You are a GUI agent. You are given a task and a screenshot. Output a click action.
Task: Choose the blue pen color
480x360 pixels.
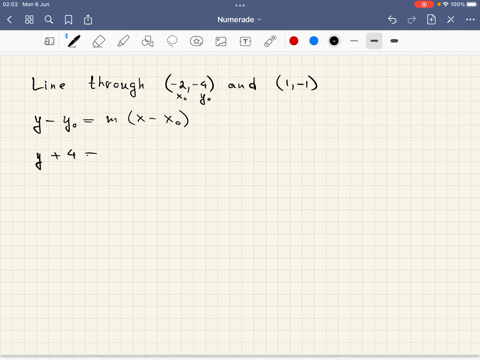314,41
